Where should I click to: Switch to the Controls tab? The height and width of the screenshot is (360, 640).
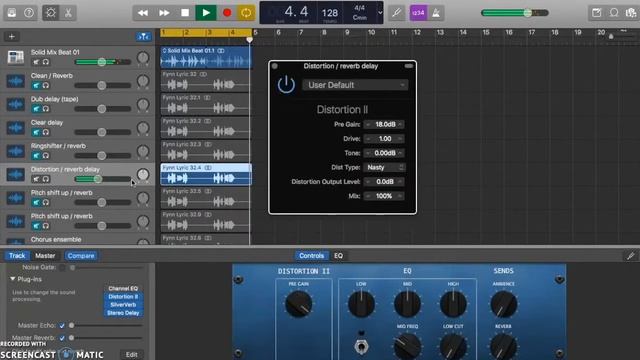click(x=311, y=256)
